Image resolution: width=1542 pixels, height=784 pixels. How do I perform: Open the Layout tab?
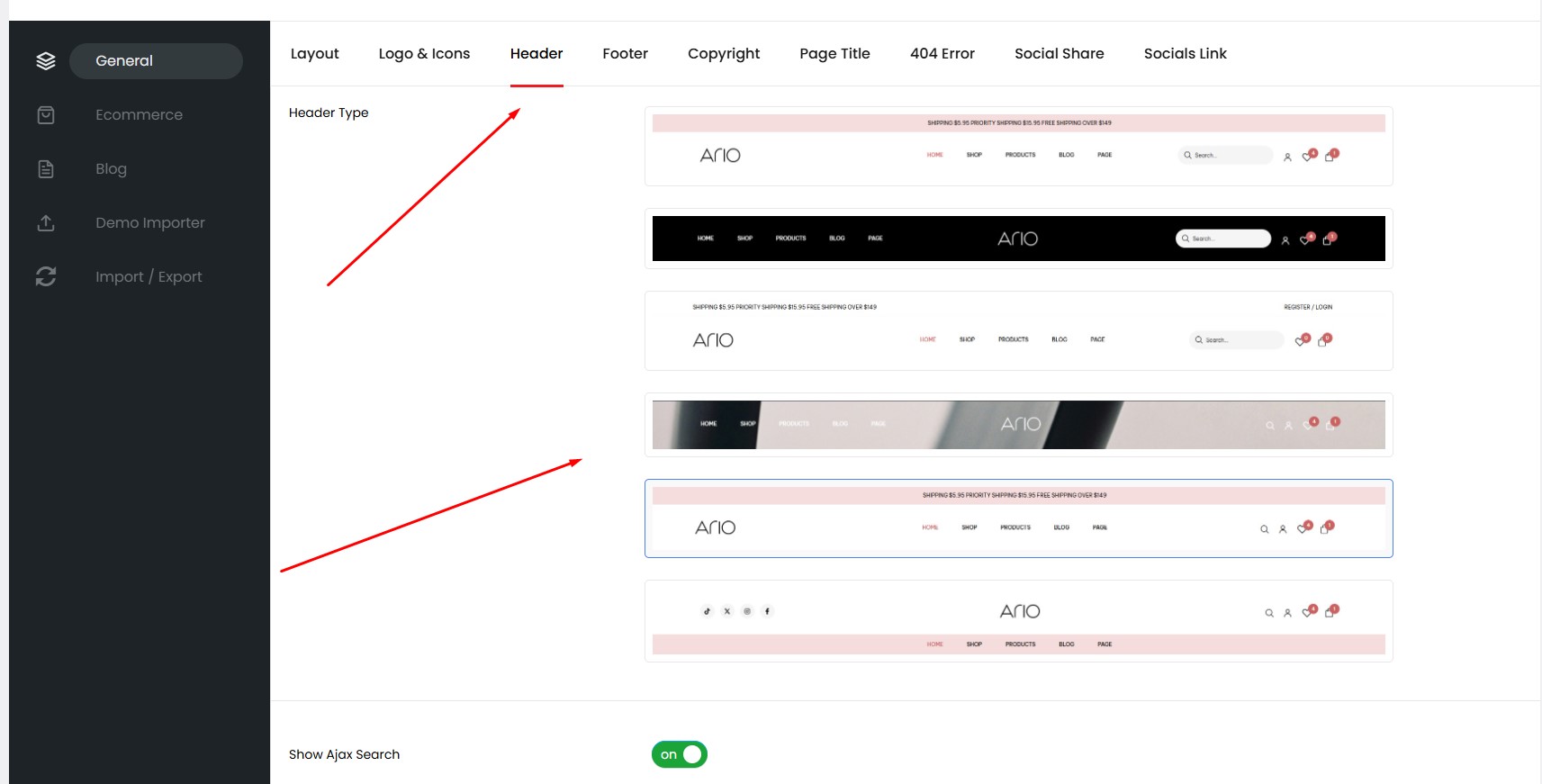(314, 54)
